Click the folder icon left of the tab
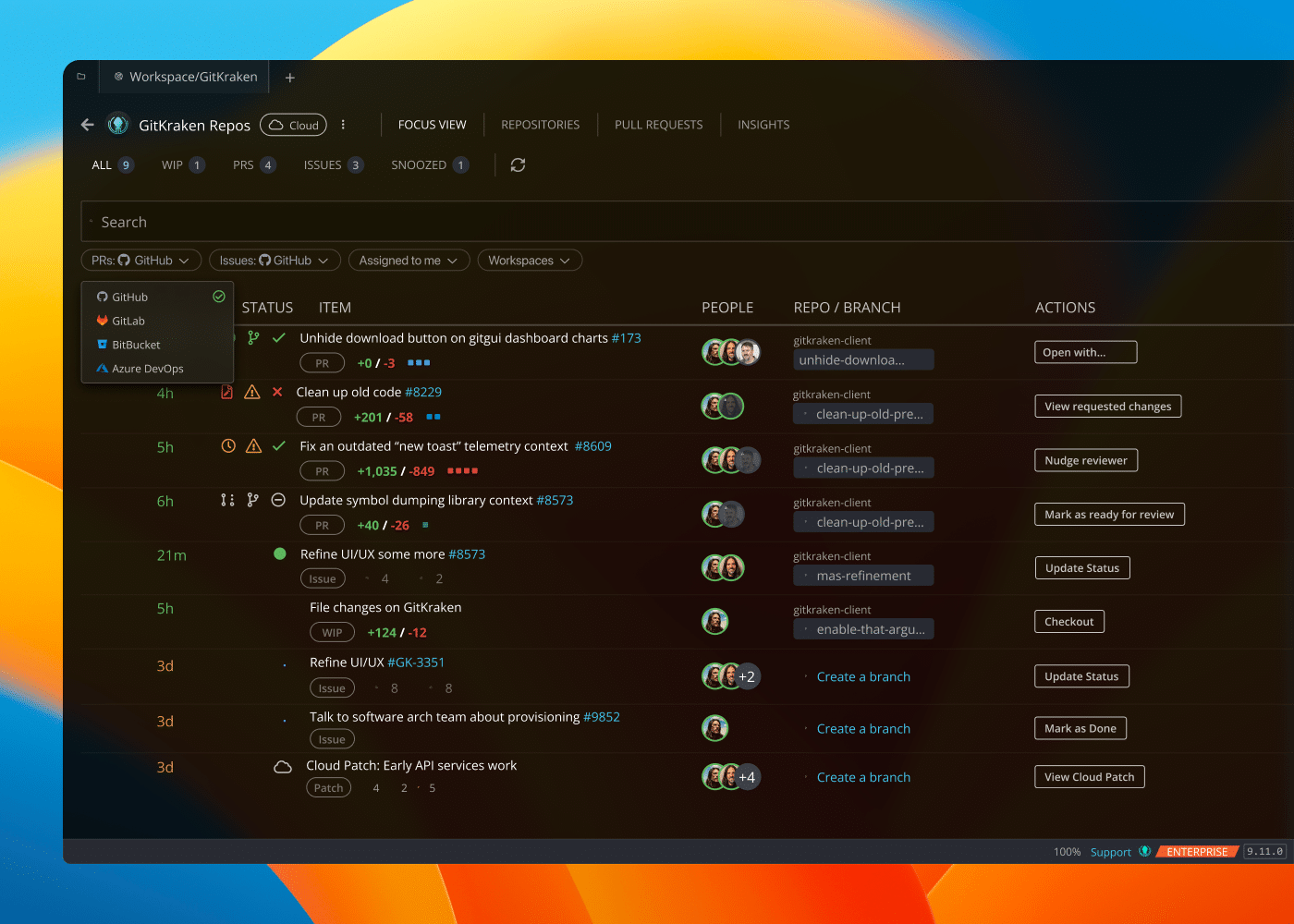The height and width of the screenshot is (924, 1294). [x=81, y=77]
